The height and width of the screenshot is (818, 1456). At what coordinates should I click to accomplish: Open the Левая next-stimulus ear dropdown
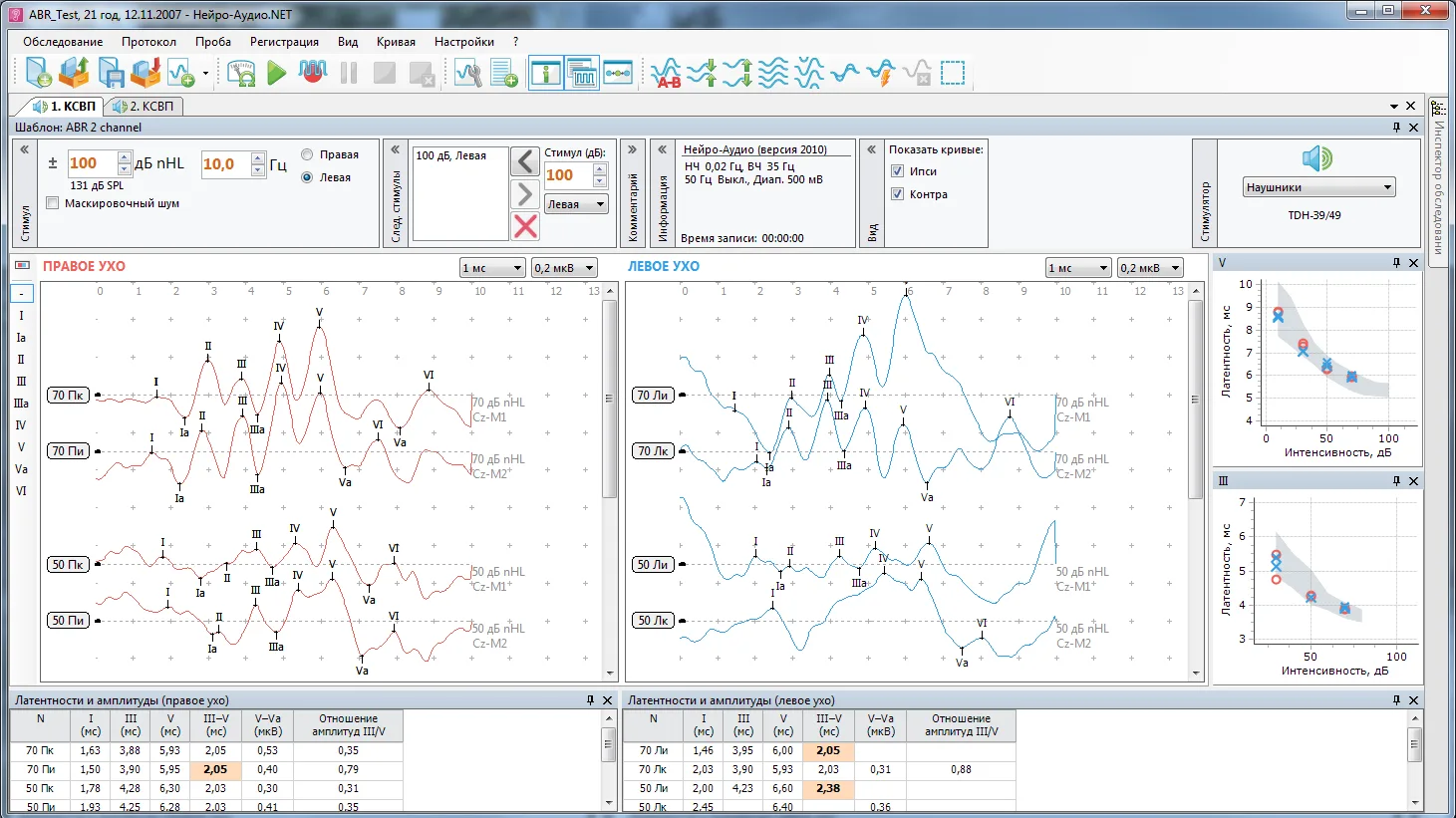point(576,204)
